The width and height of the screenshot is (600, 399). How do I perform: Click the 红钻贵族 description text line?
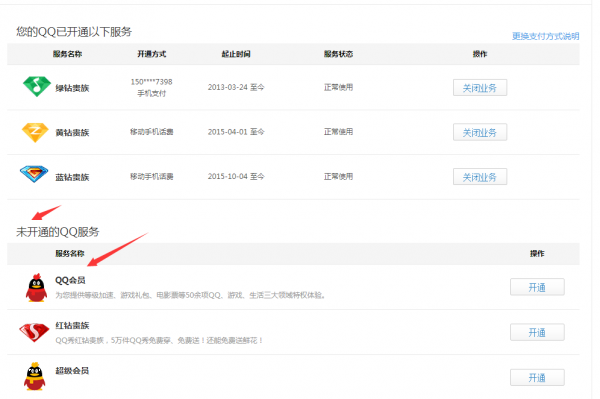point(159,340)
